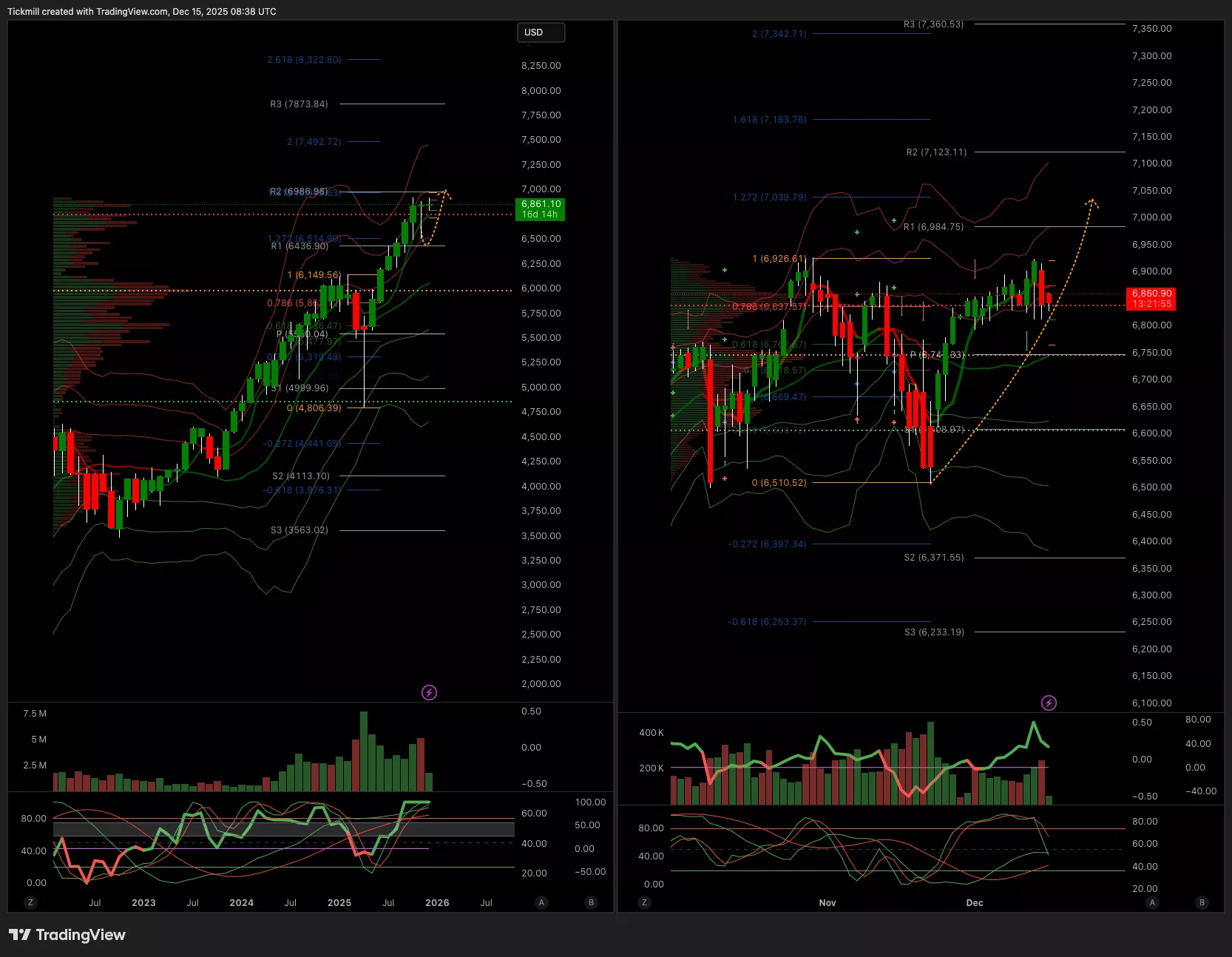Toggle the B scale button on left chart

pos(591,902)
